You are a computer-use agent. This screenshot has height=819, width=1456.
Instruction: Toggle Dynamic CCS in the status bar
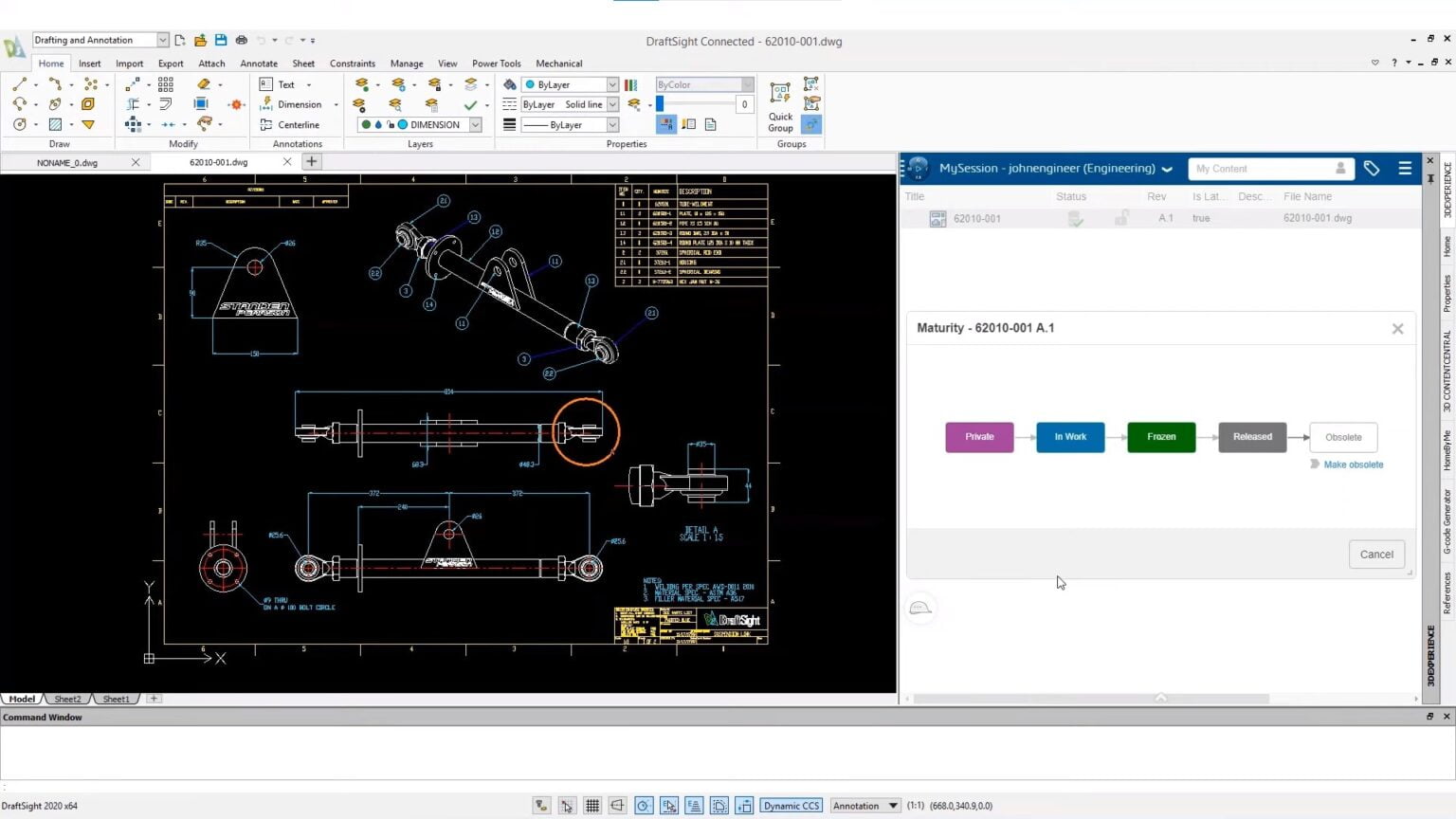click(791, 805)
